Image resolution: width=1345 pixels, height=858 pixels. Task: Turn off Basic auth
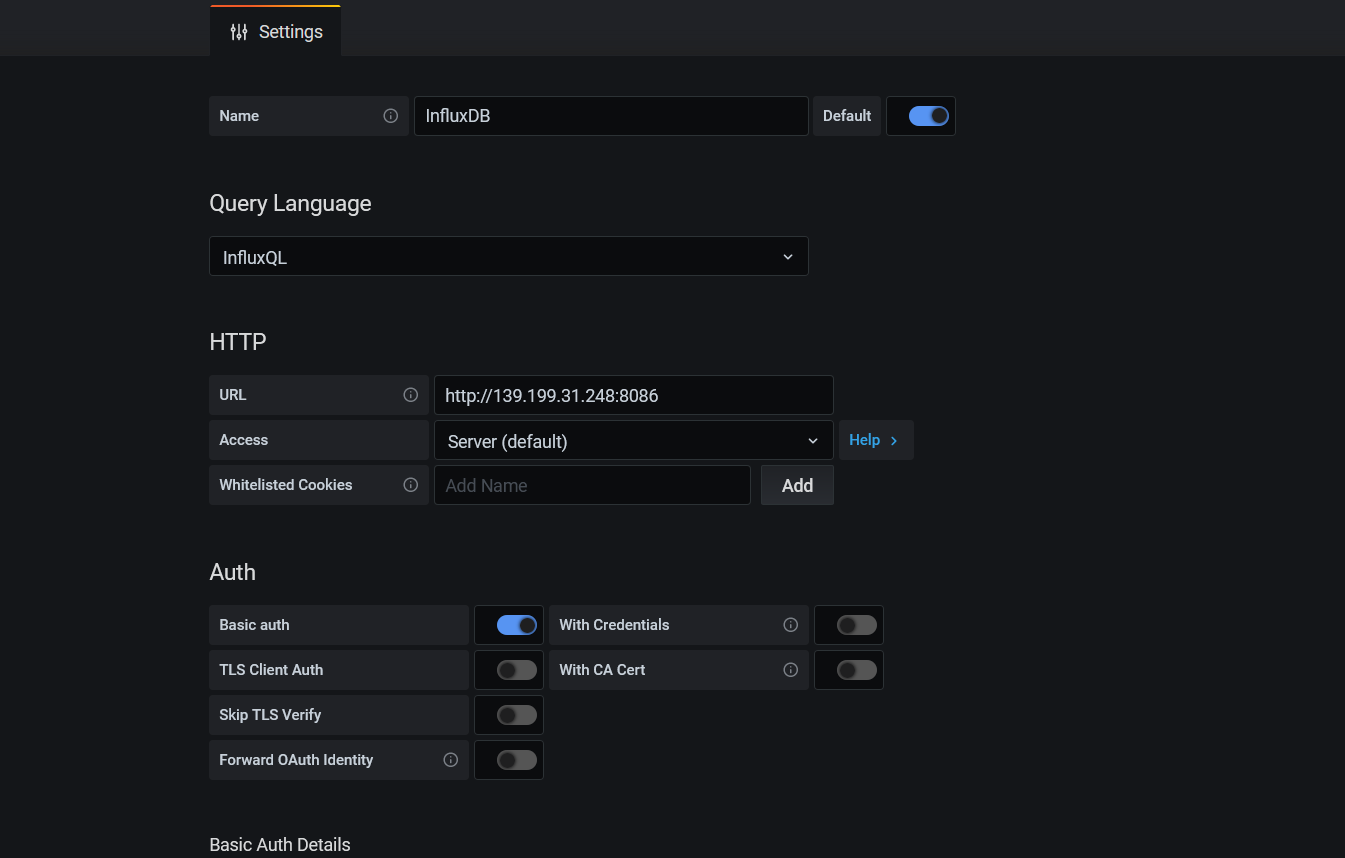pos(508,624)
